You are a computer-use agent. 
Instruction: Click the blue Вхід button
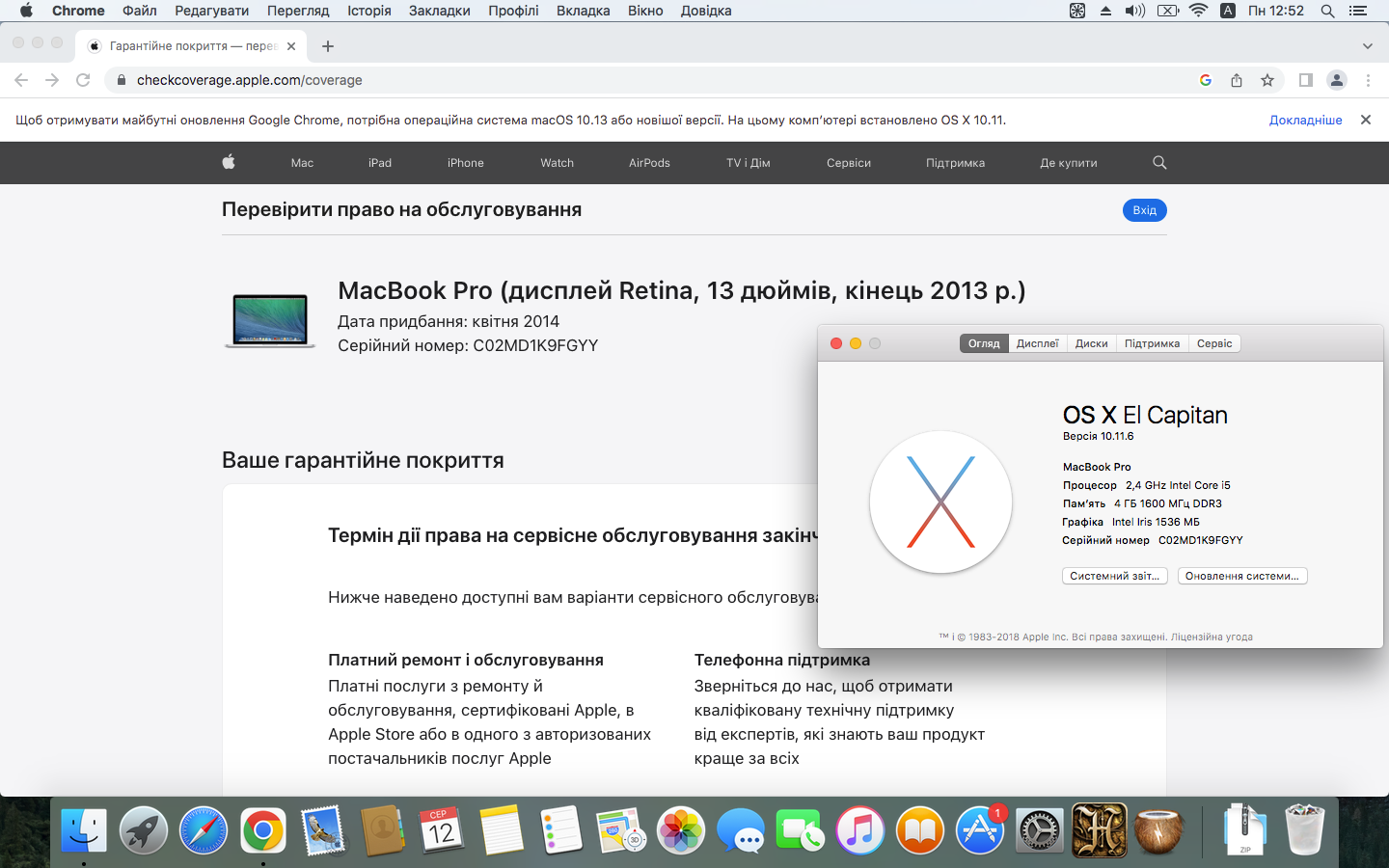[x=1145, y=210]
